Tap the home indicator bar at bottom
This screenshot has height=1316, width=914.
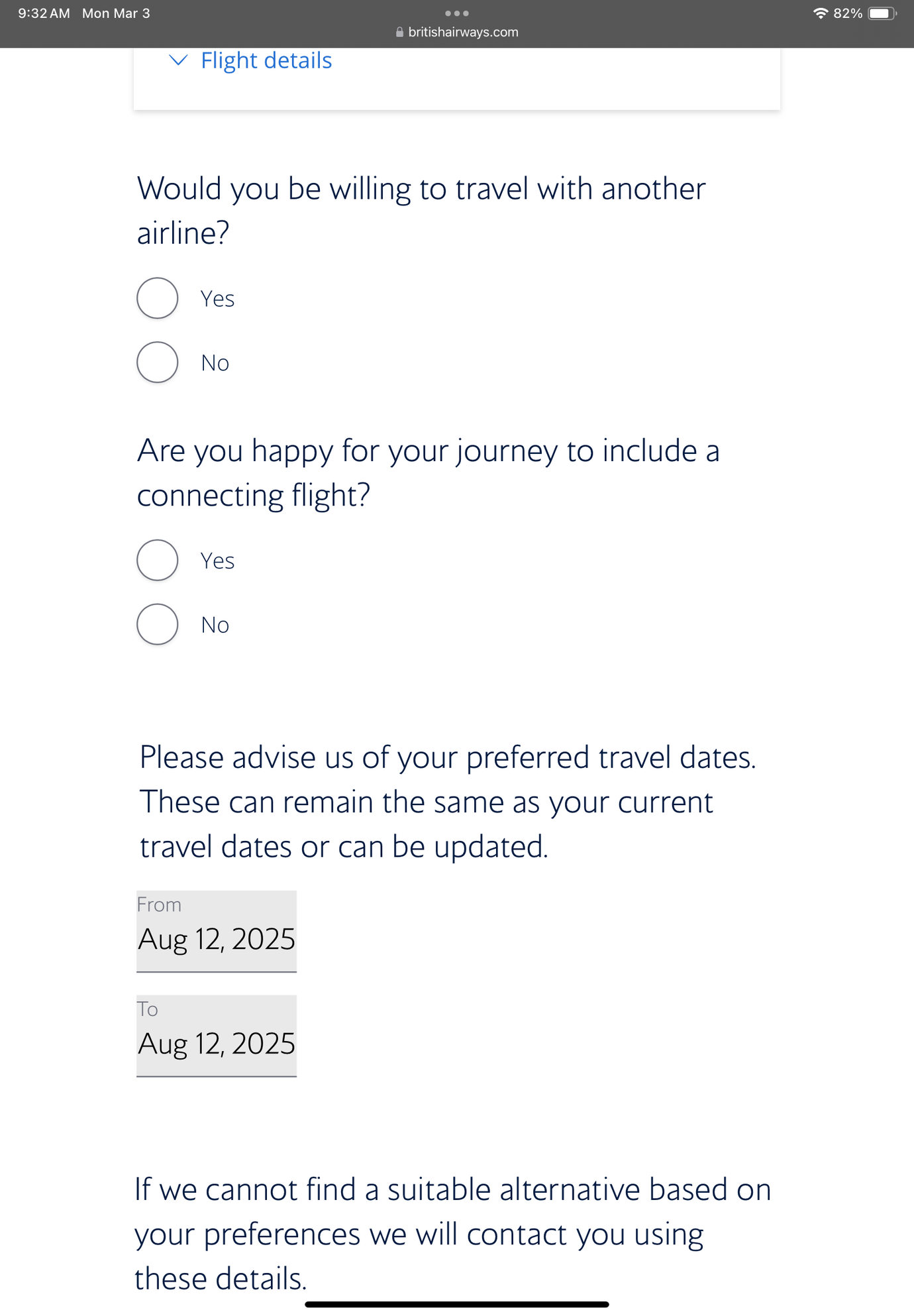coord(457,1304)
